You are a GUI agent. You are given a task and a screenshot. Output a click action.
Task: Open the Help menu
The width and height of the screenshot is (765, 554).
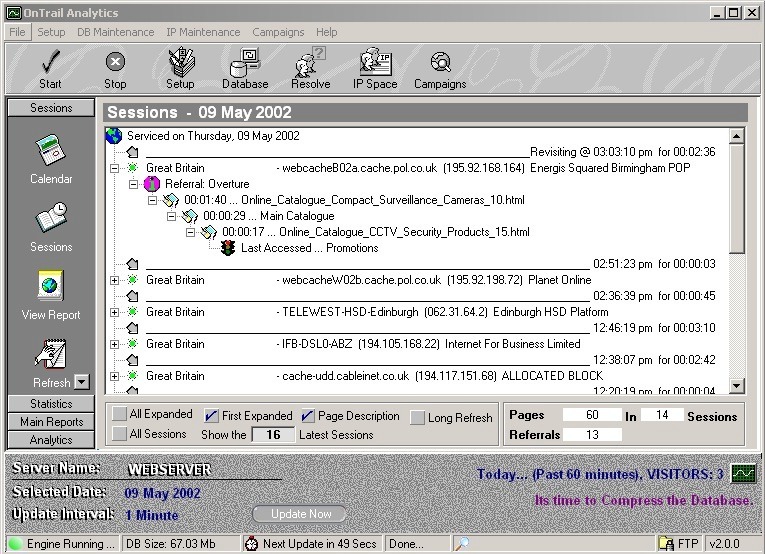(326, 32)
